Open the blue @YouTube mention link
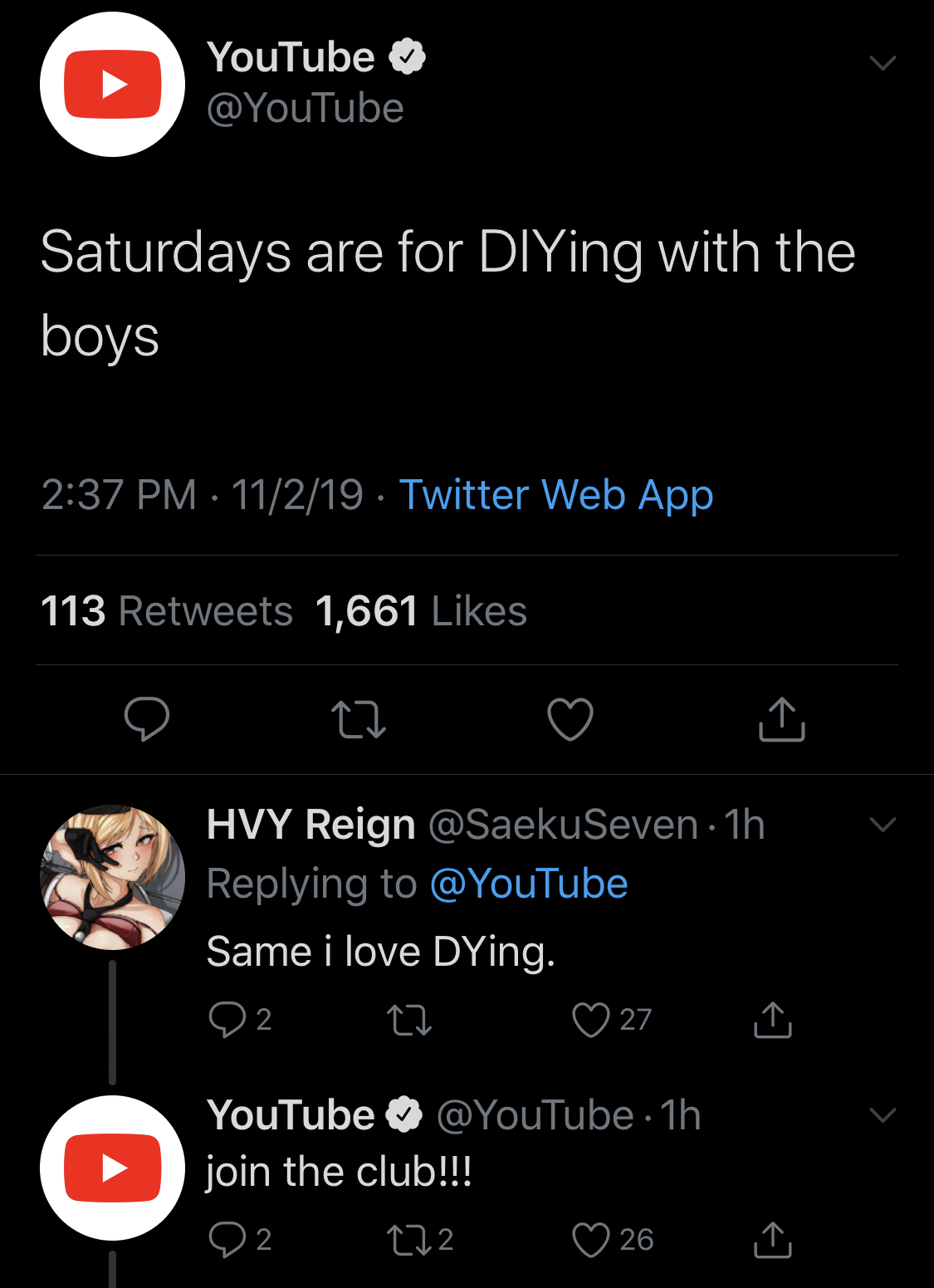This screenshot has height=1288, width=934. pos(529,884)
